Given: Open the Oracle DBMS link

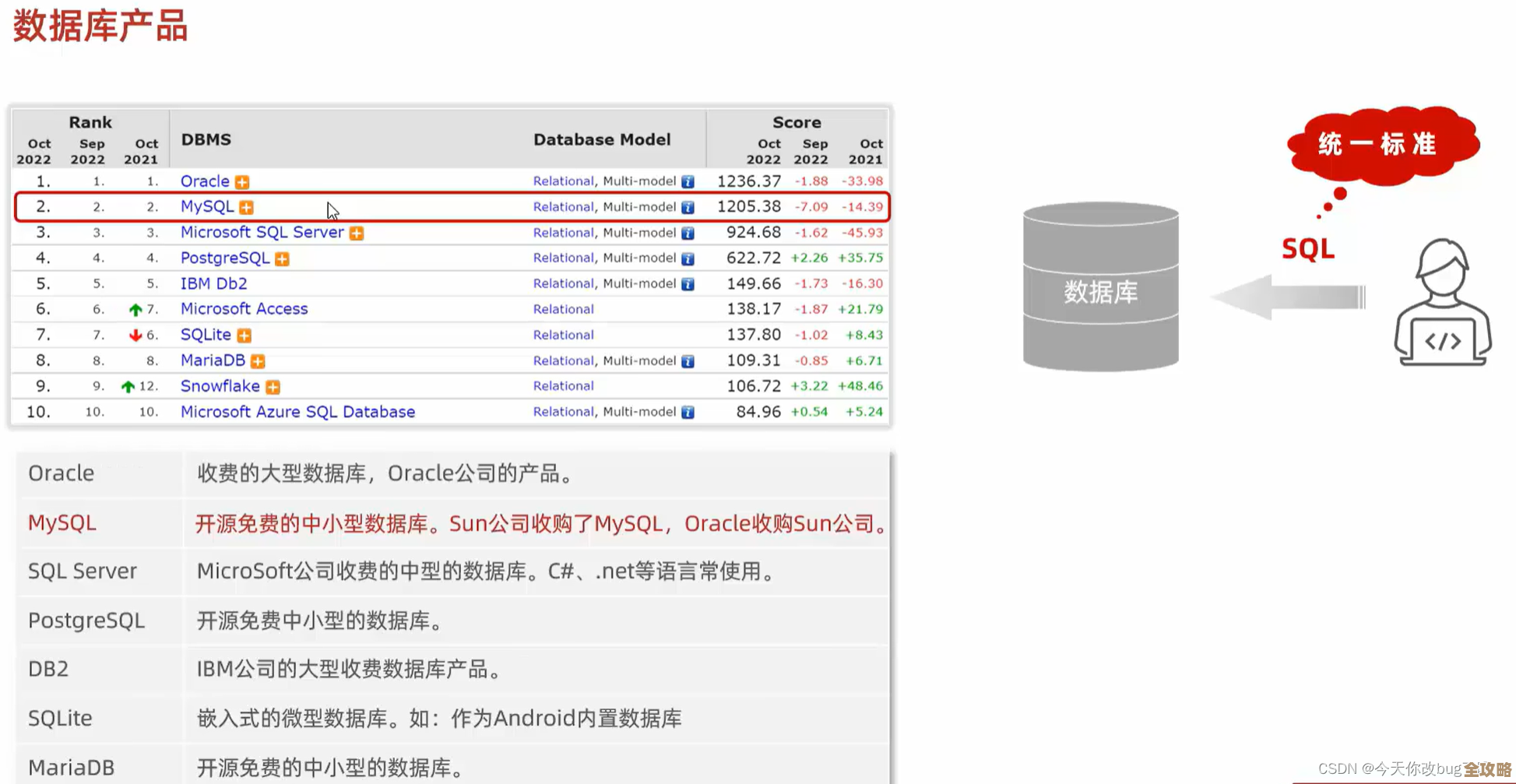Looking at the screenshot, I should tap(205, 181).
